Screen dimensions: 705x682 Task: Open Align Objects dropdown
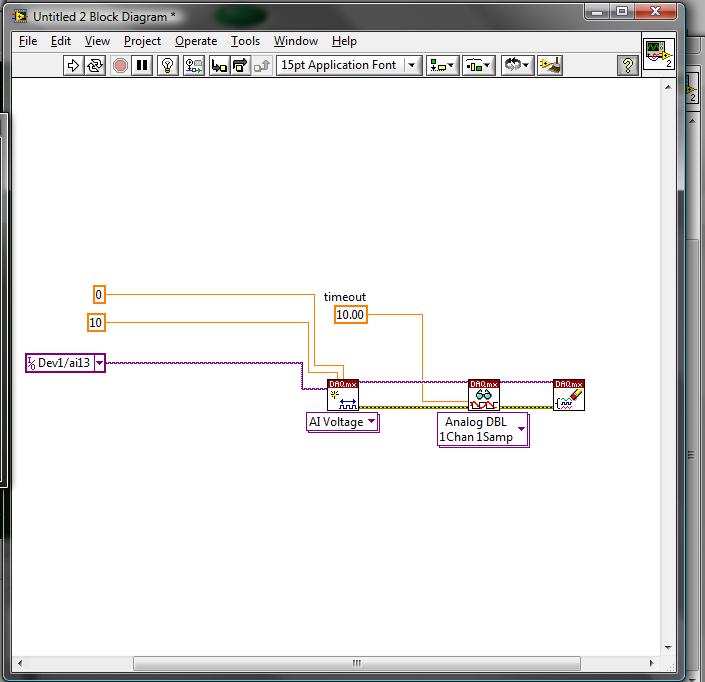tap(442, 66)
